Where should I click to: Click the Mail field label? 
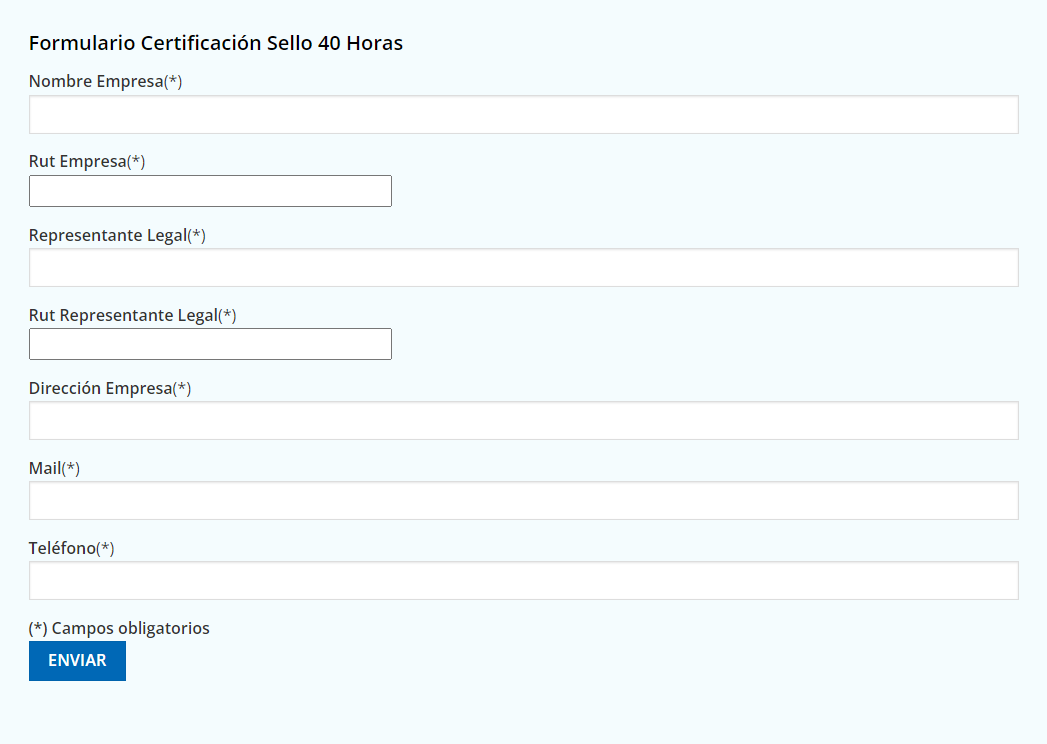pos(45,469)
